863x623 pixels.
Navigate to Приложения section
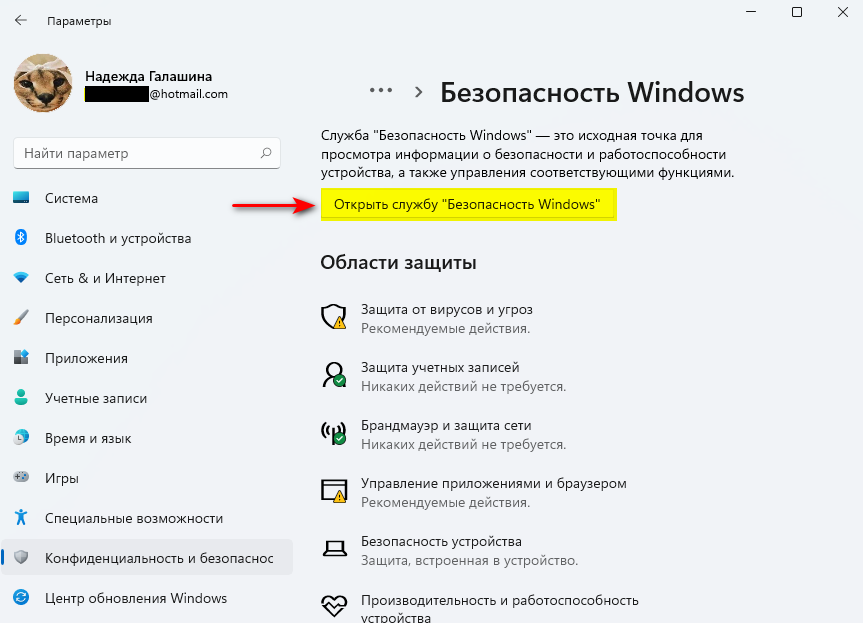point(86,358)
